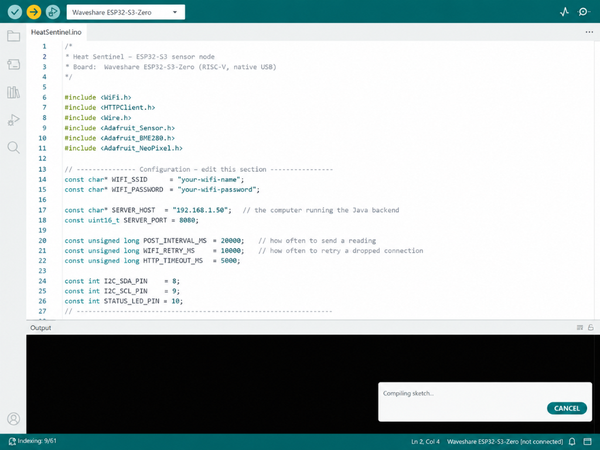This screenshot has height=450, width=600.
Task: Click the WIFI_RETRY_MS definition line
Action: click(x=244, y=251)
